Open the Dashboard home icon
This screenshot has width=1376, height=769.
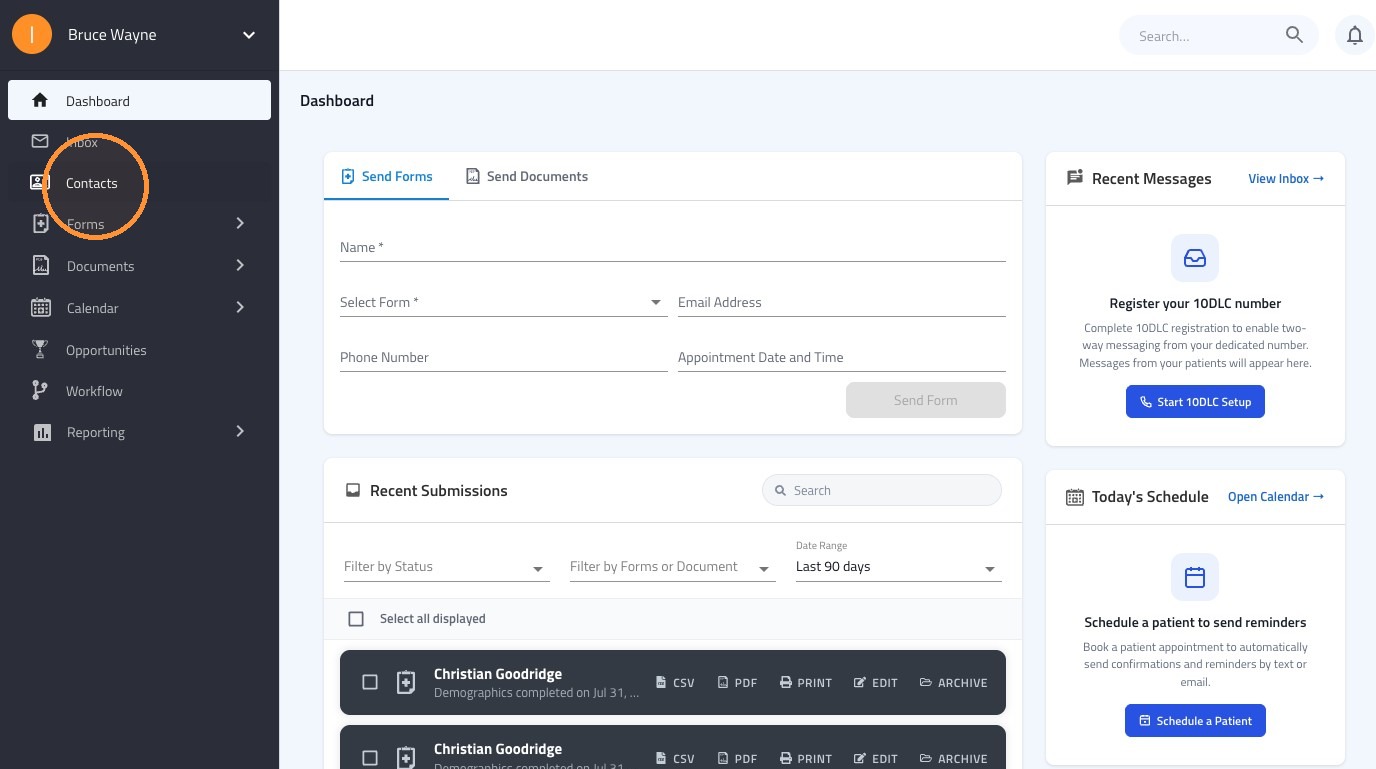pyautogui.click(x=40, y=100)
